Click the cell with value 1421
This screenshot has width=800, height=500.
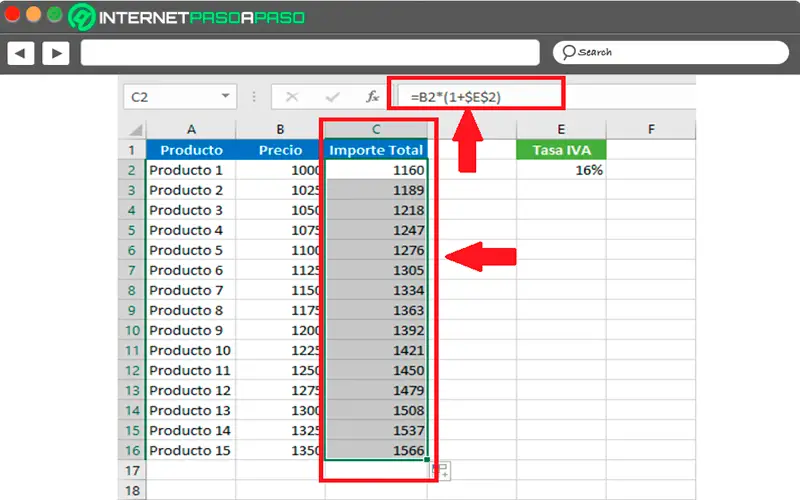[x=376, y=351]
